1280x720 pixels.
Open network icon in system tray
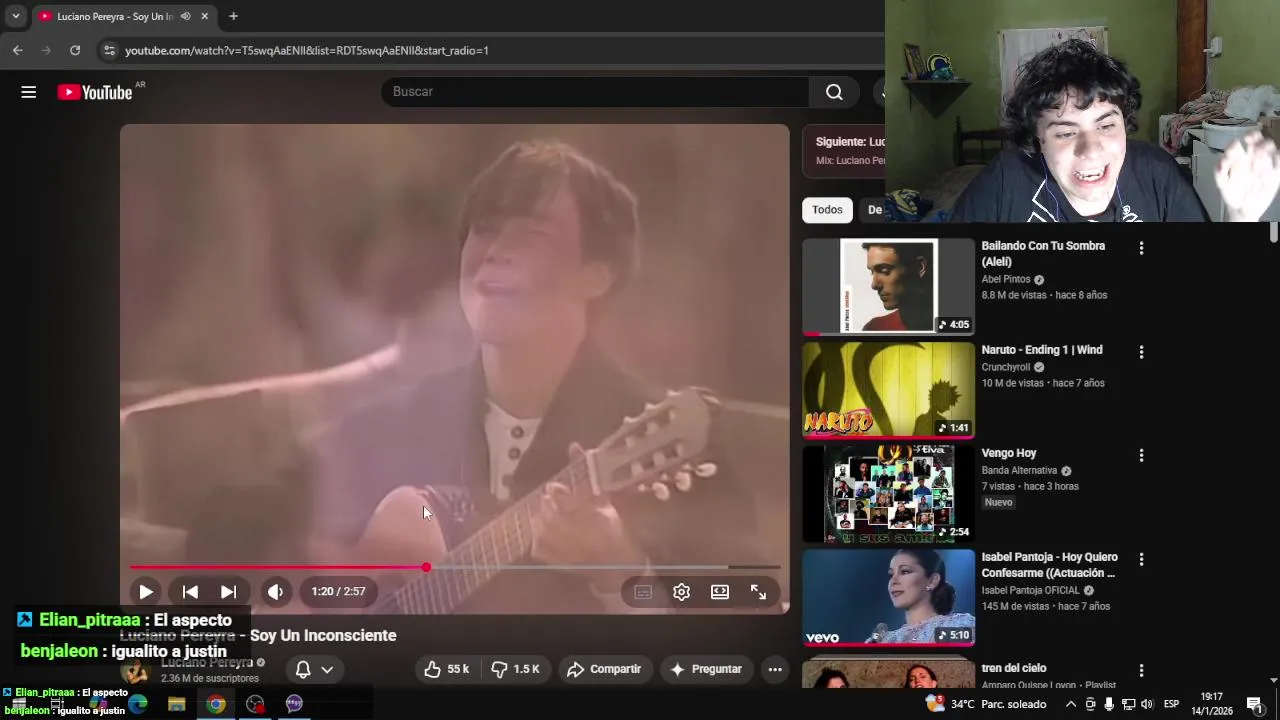coord(1128,704)
